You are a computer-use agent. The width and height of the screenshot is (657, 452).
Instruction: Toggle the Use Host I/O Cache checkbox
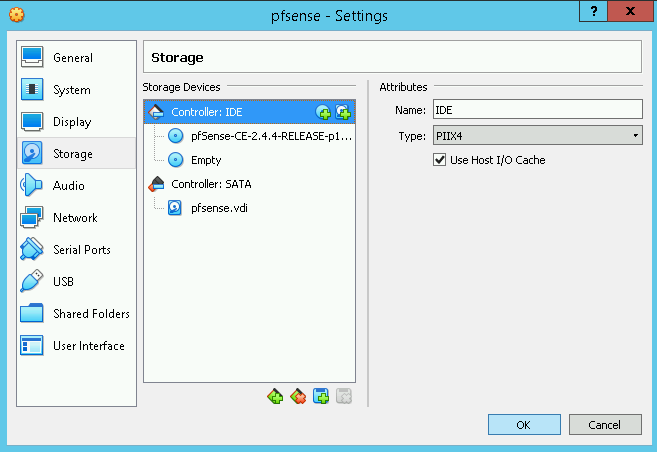point(440,160)
